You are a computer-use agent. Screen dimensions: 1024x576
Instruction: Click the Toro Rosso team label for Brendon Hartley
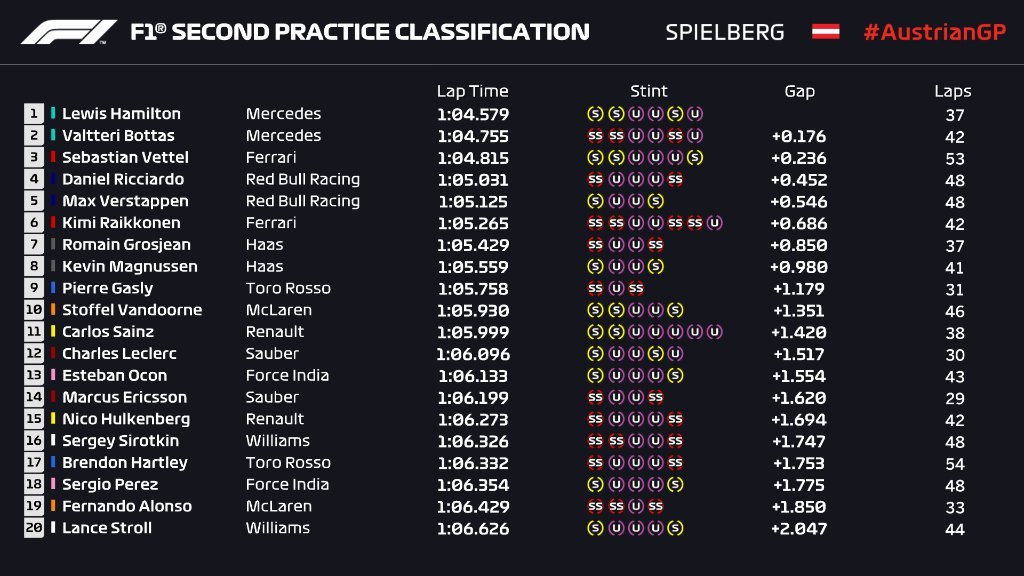[288, 462]
